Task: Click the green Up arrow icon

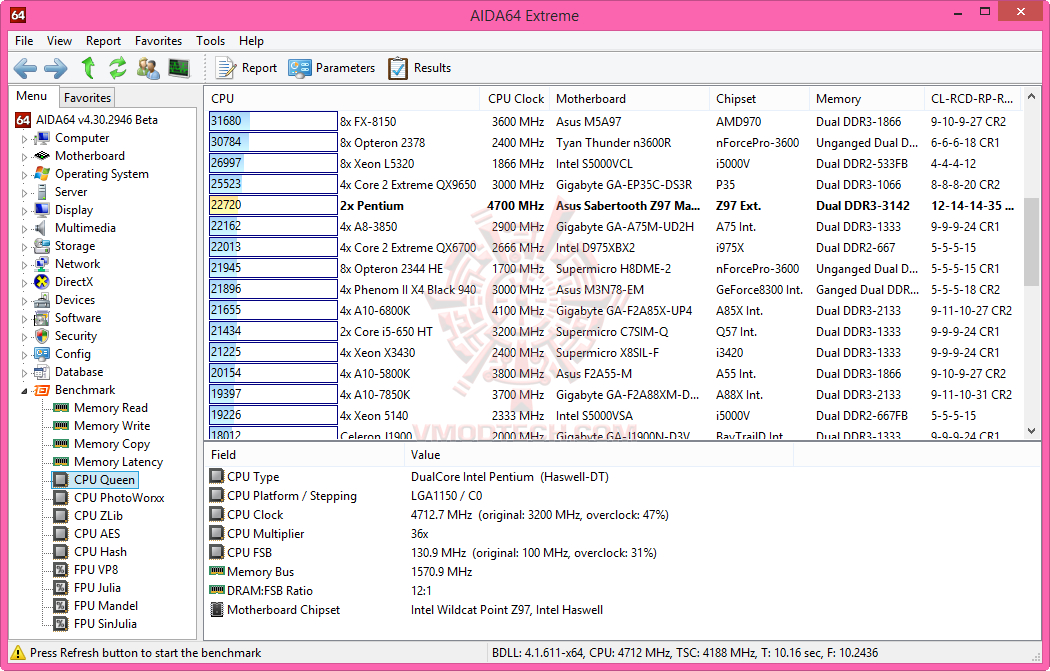Action: [88, 68]
